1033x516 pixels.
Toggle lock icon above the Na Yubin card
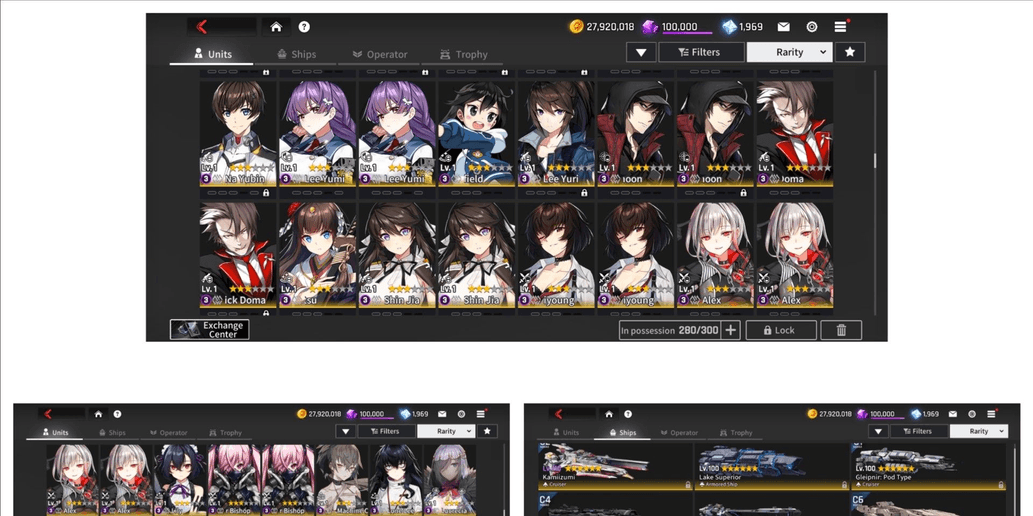pos(266,72)
